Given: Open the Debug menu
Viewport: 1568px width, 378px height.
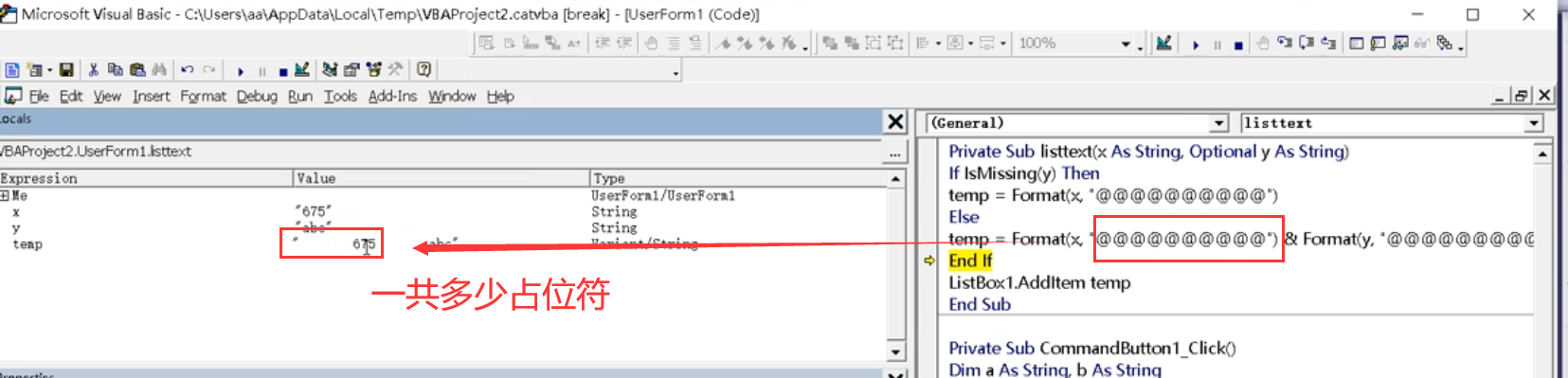Looking at the screenshot, I should click(x=257, y=97).
